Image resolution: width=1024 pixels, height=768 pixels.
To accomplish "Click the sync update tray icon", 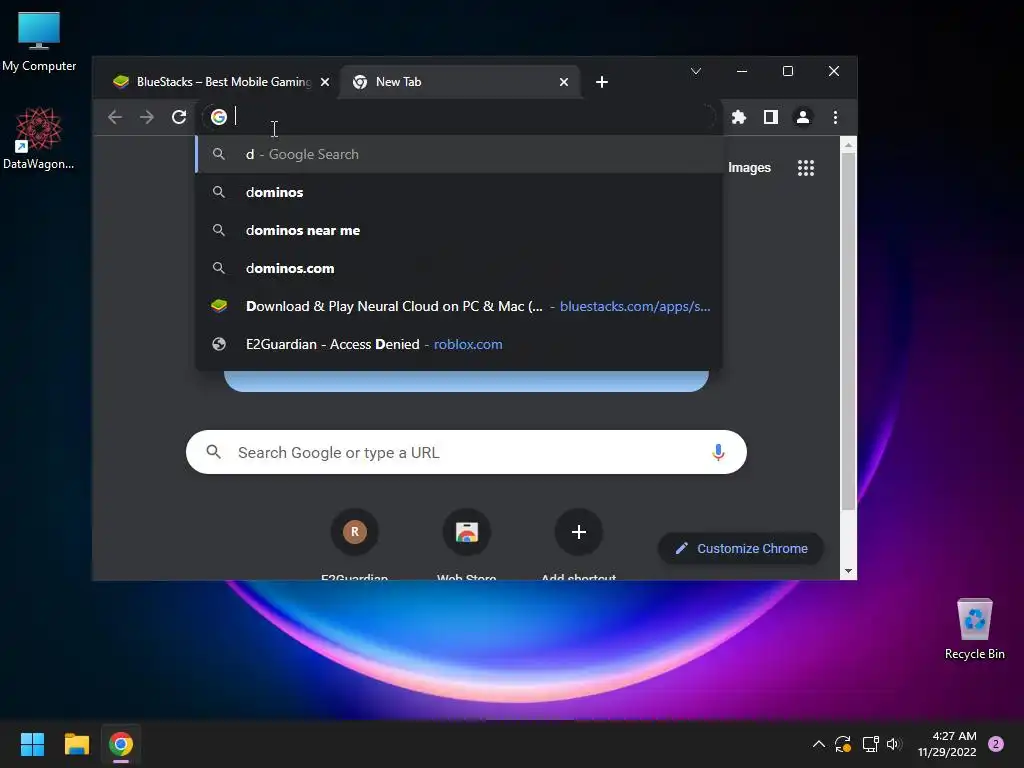I will pos(843,744).
